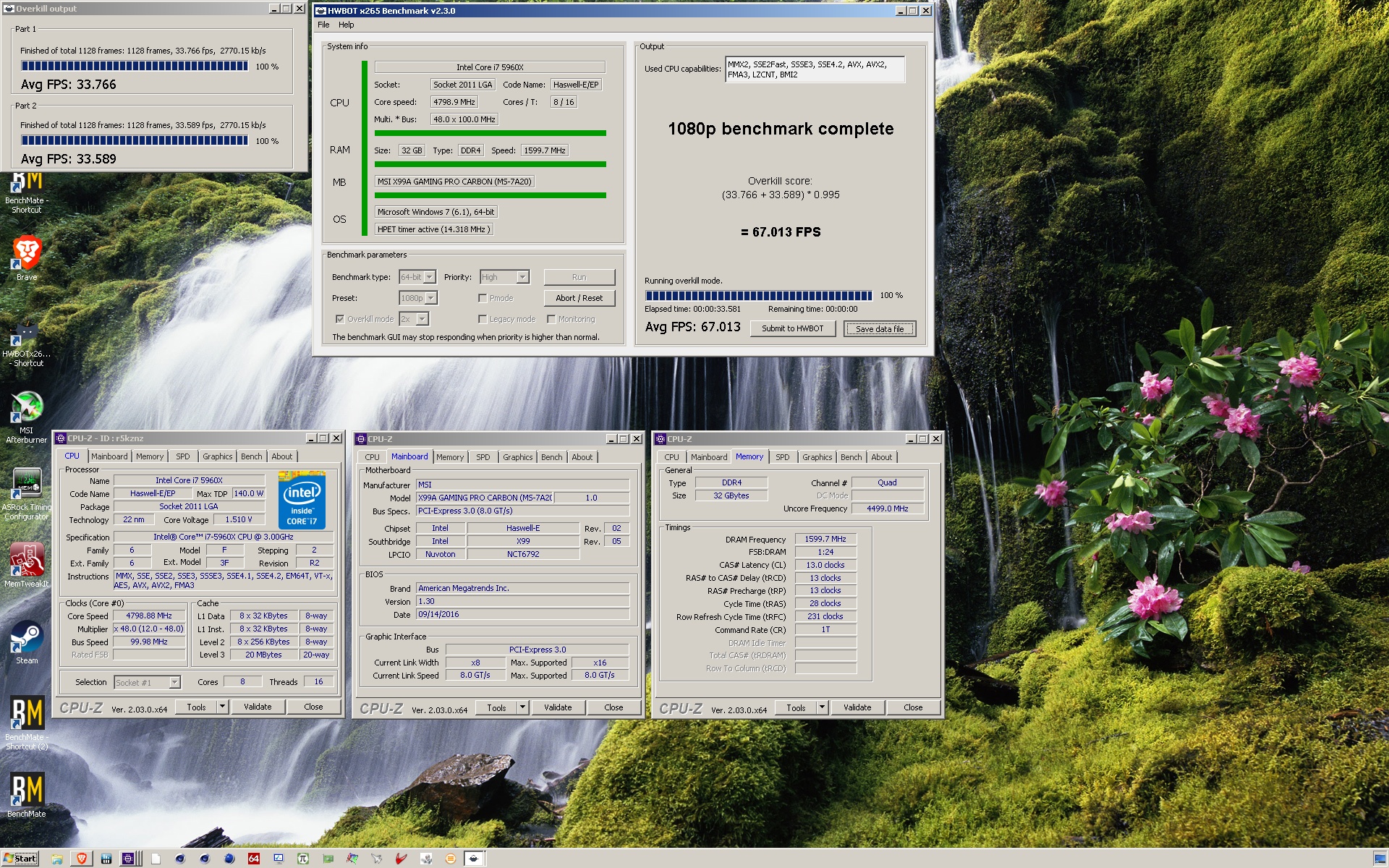This screenshot has height=868, width=1389.
Task: Click the grey airplane taskbar icon
Action: [377, 859]
